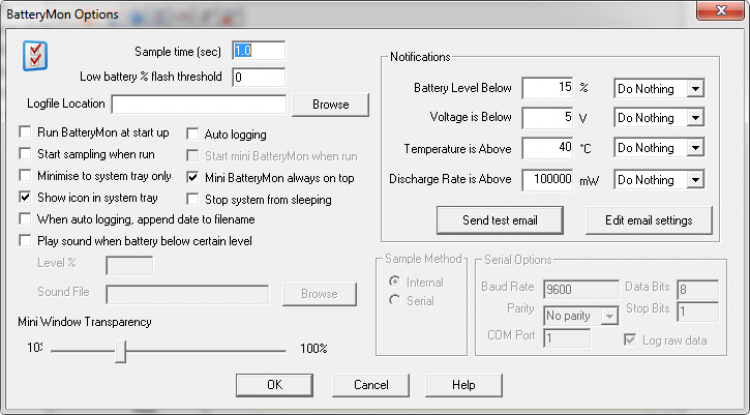The image size is (750, 415).
Task: Click Discharge Rate value field
Action: tap(547, 180)
